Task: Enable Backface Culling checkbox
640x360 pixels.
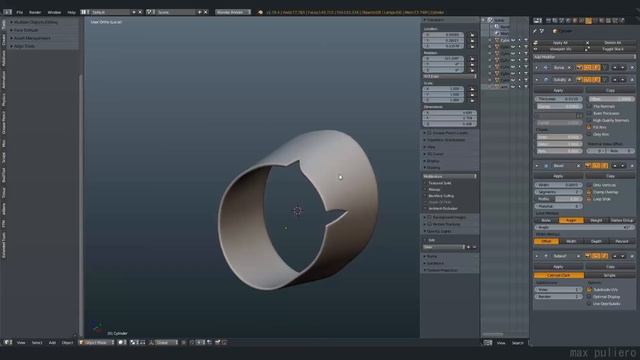Action: [425, 196]
